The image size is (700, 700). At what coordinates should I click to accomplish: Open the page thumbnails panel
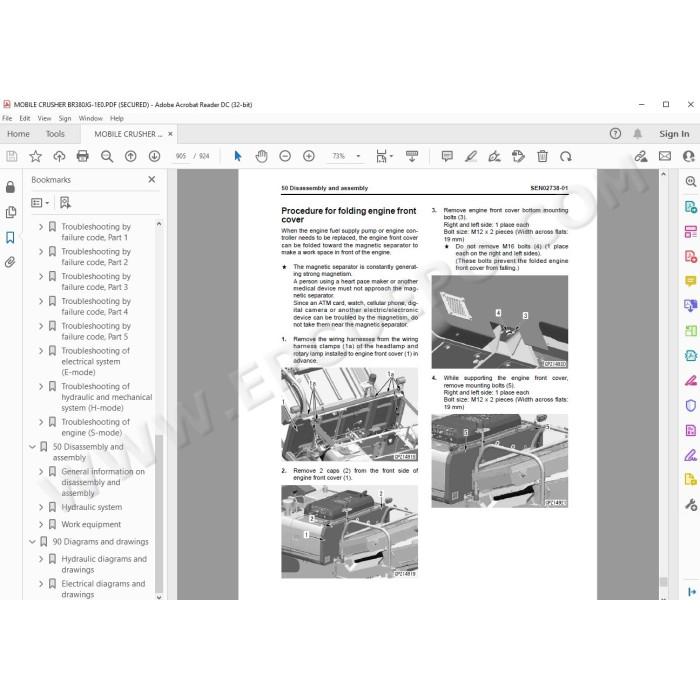[x=11, y=212]
